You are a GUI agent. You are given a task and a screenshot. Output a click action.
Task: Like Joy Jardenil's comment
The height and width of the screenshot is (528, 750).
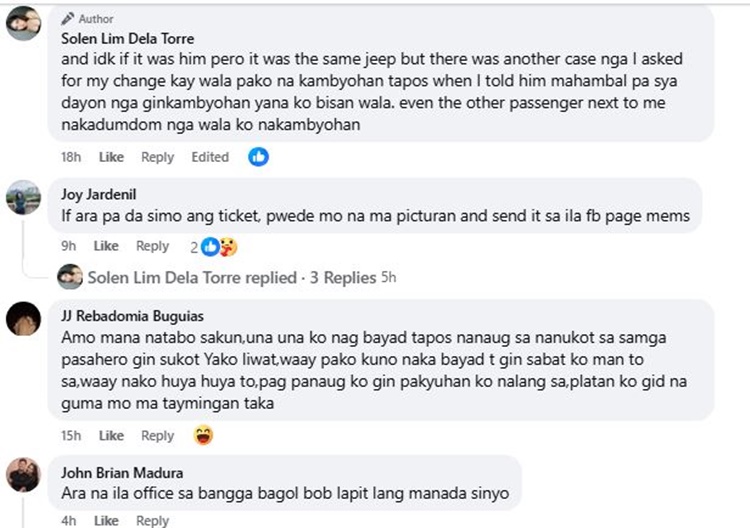tap(106, 246)
